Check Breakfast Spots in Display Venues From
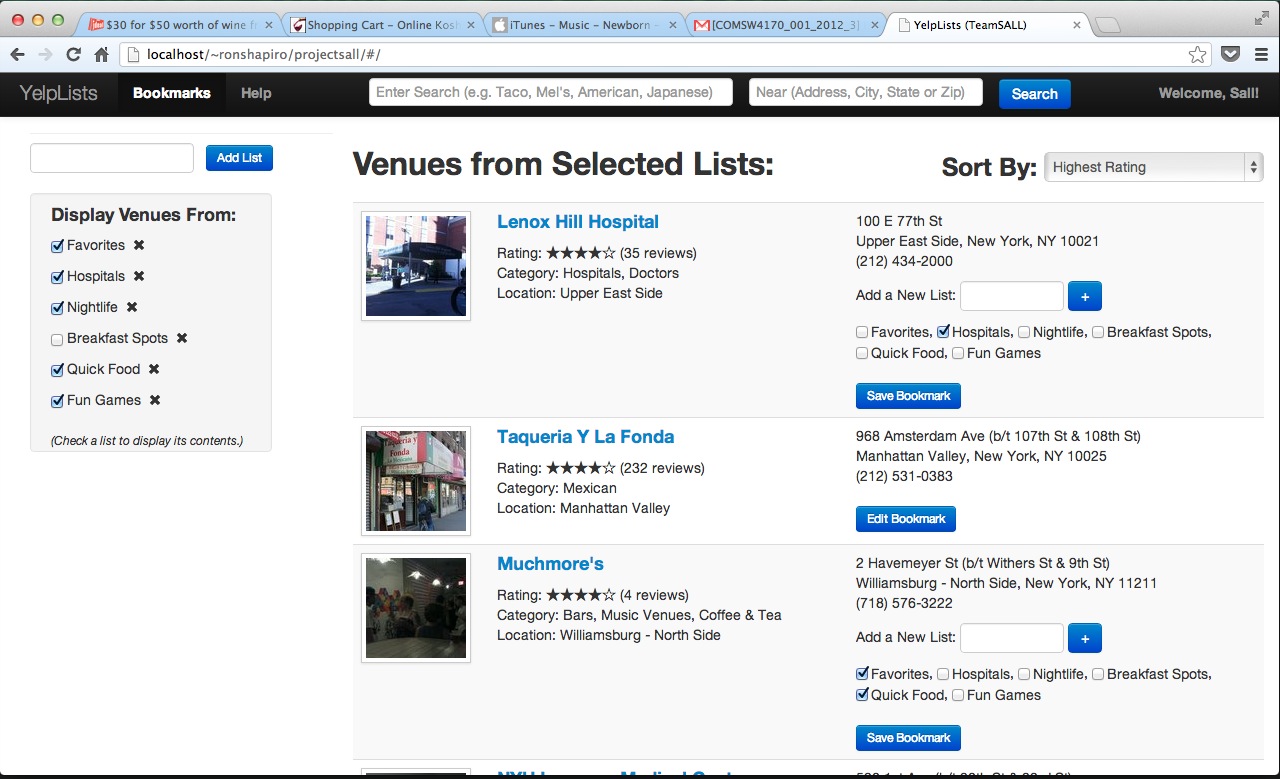1280x779 pixels. [x=57, y=339]
